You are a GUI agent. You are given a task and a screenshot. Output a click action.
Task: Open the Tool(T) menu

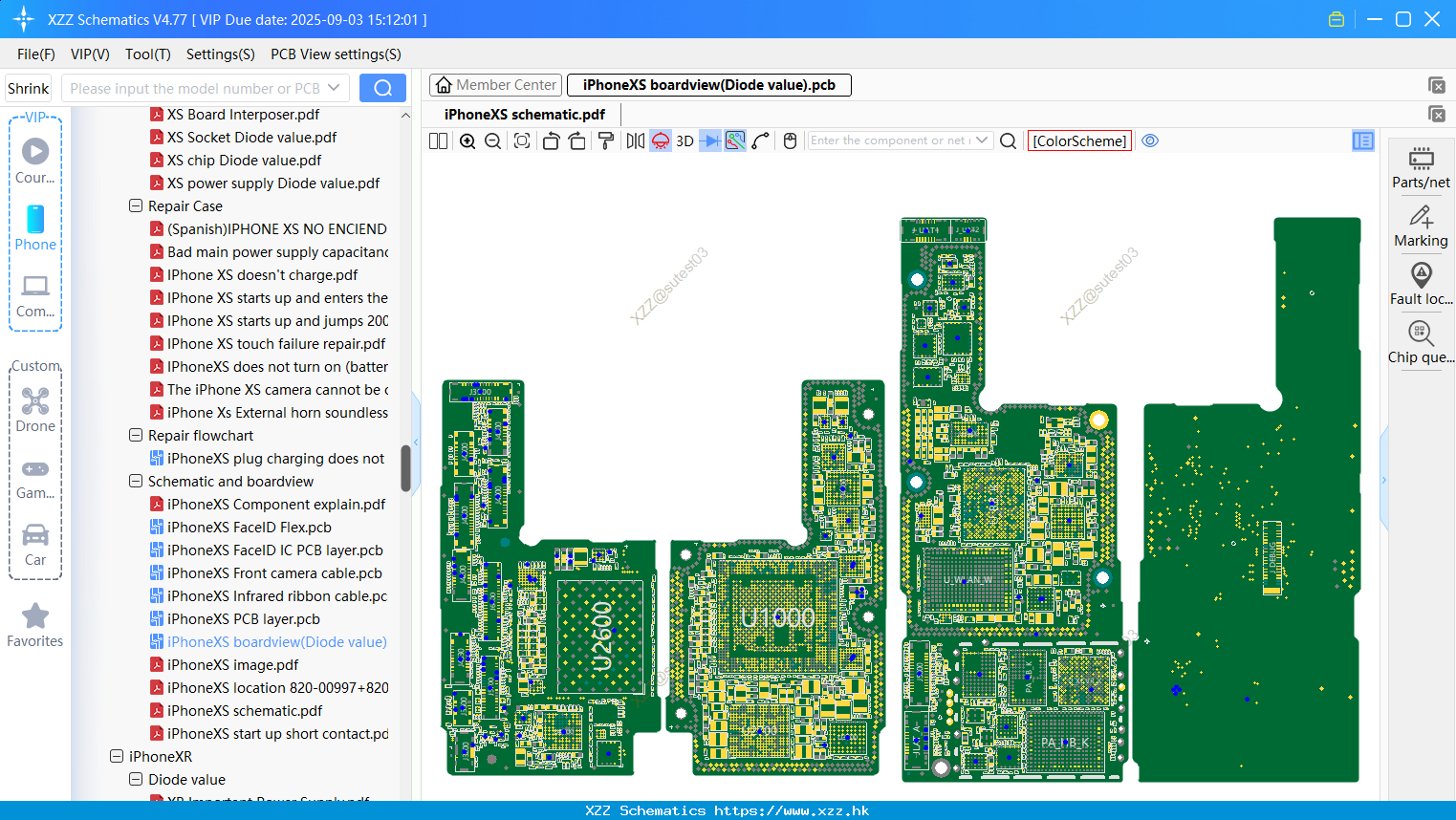[148, 54]
